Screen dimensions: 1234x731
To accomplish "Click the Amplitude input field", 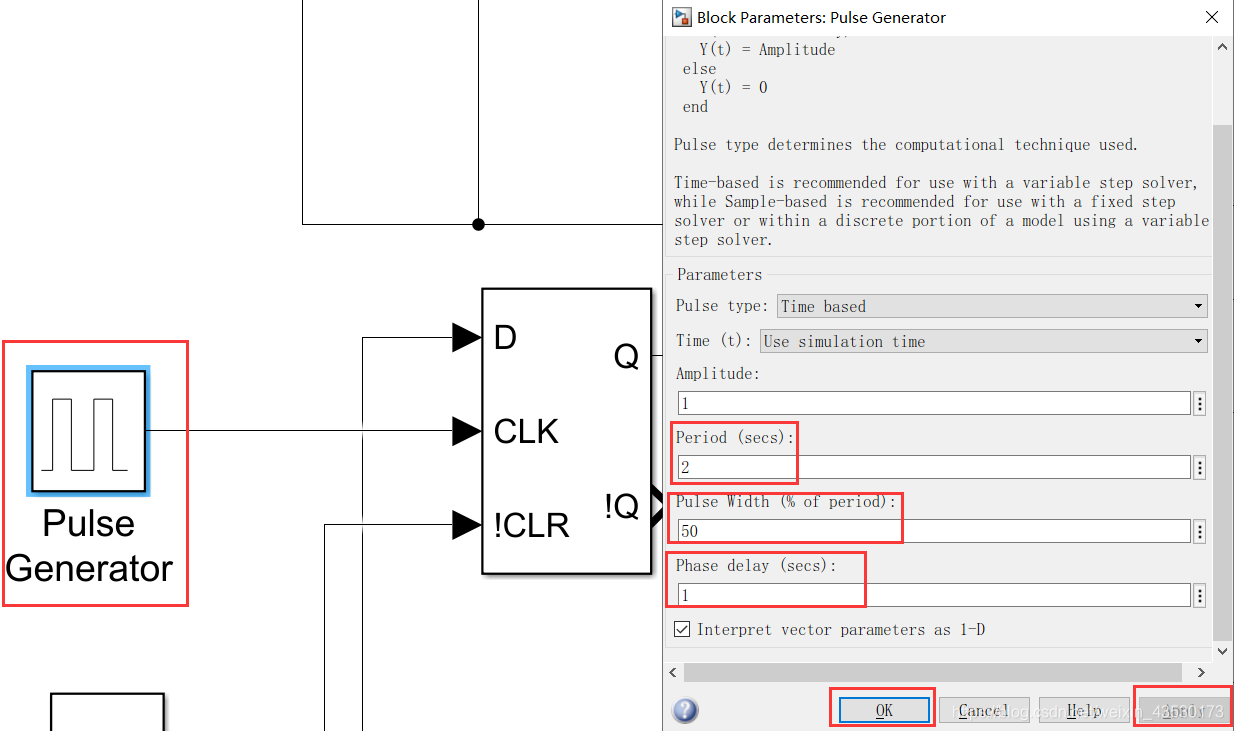I will point(933,403).
